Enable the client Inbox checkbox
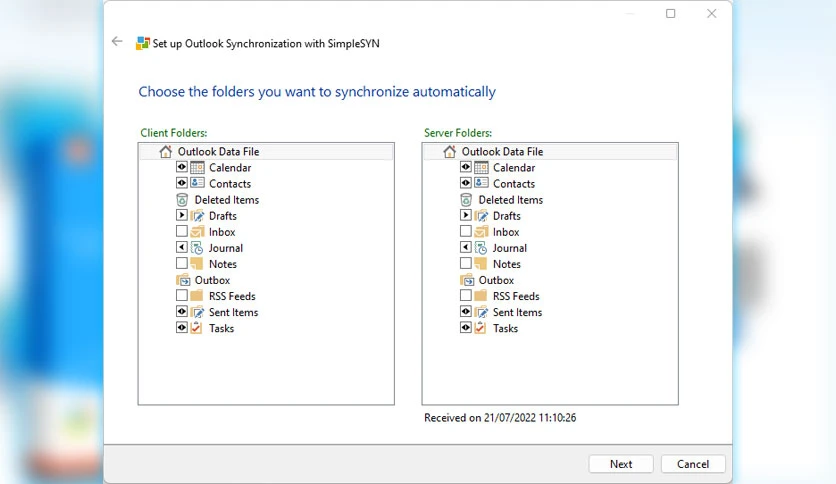 (182, 231)
